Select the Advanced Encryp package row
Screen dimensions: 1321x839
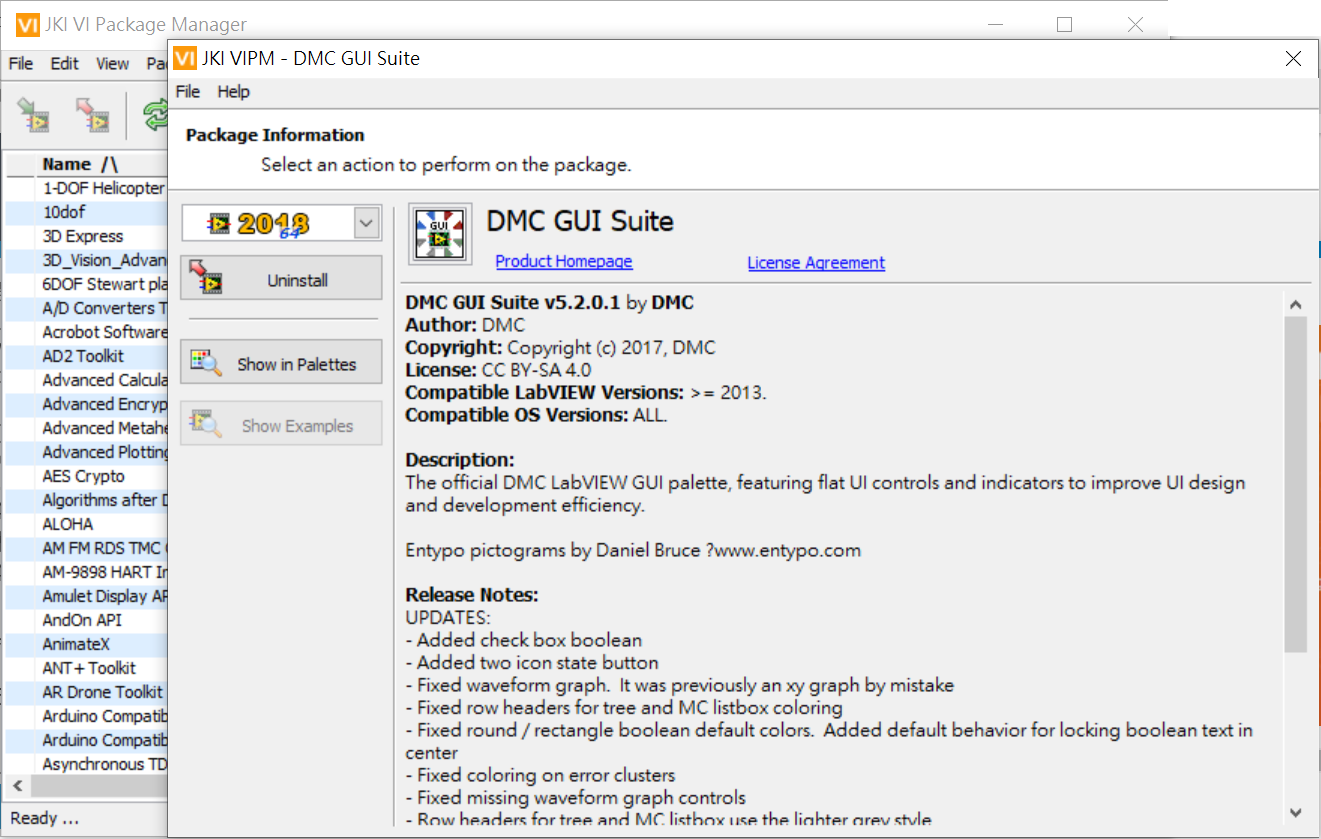click(86, 404)
